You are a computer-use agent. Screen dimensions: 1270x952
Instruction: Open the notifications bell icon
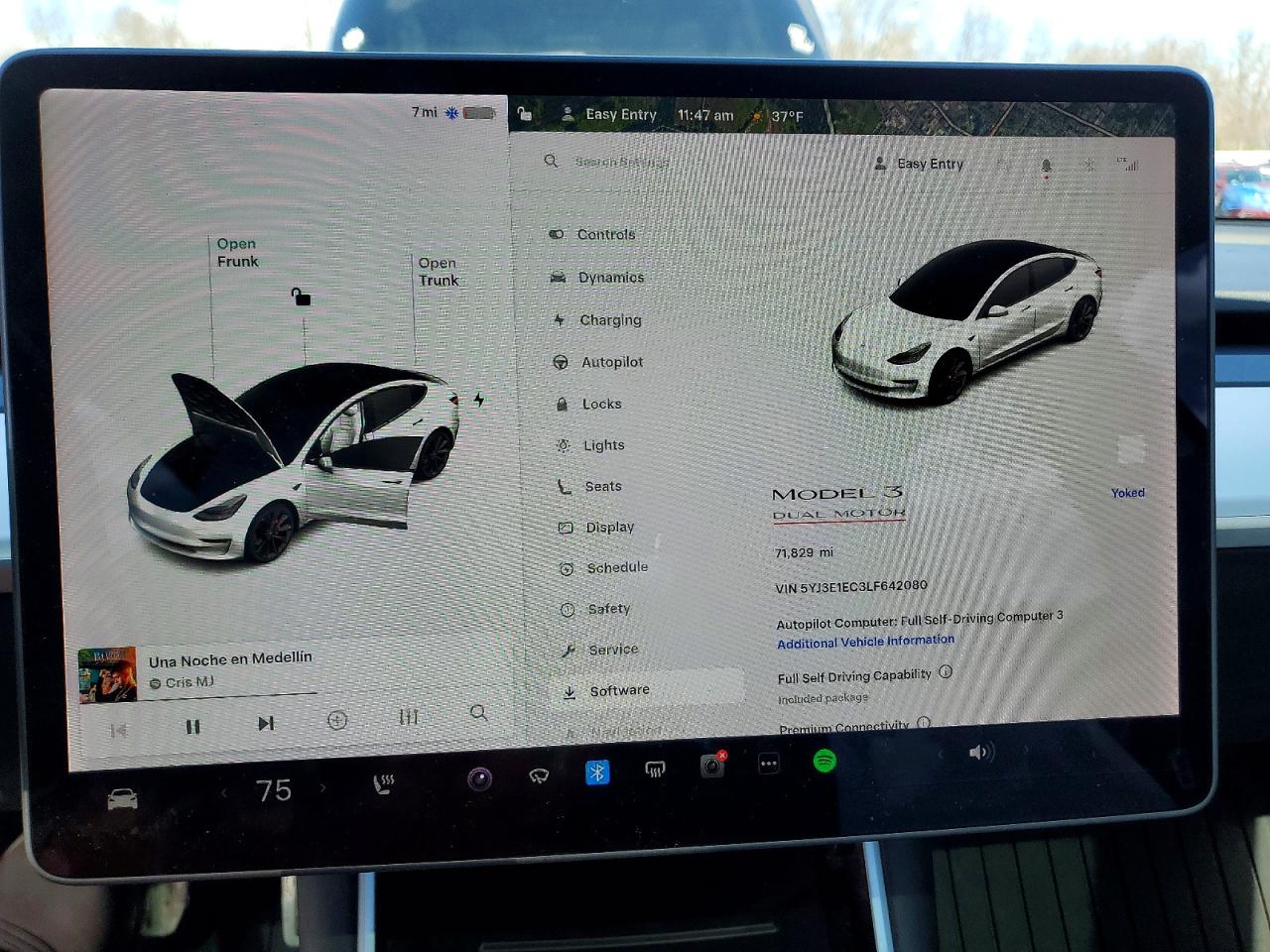(x=1046, y=167)
